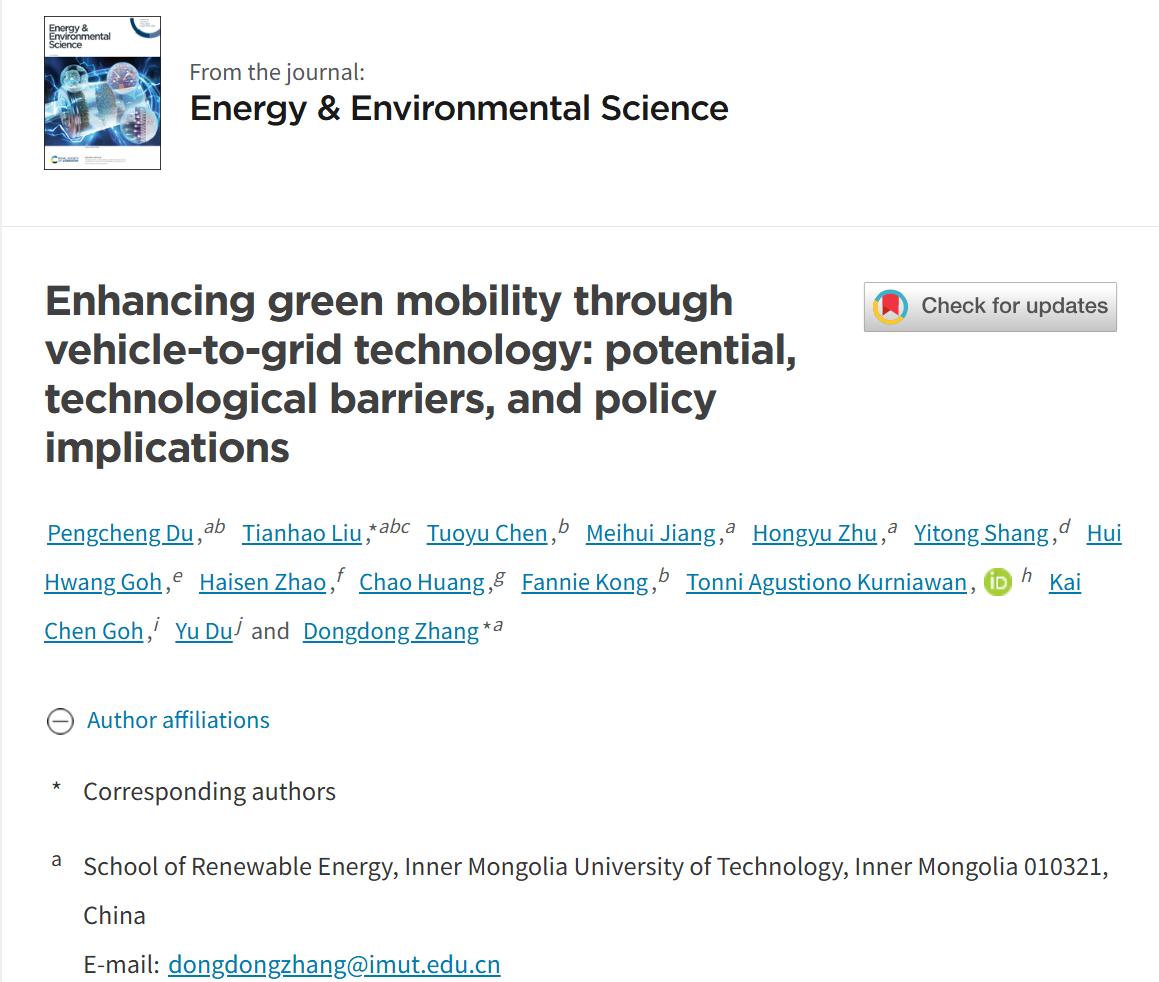Open author Meihui Jiang's profile link
The height and width of the screenshot is (982, 1159).
pyautogui.click(x=650, y=534)
